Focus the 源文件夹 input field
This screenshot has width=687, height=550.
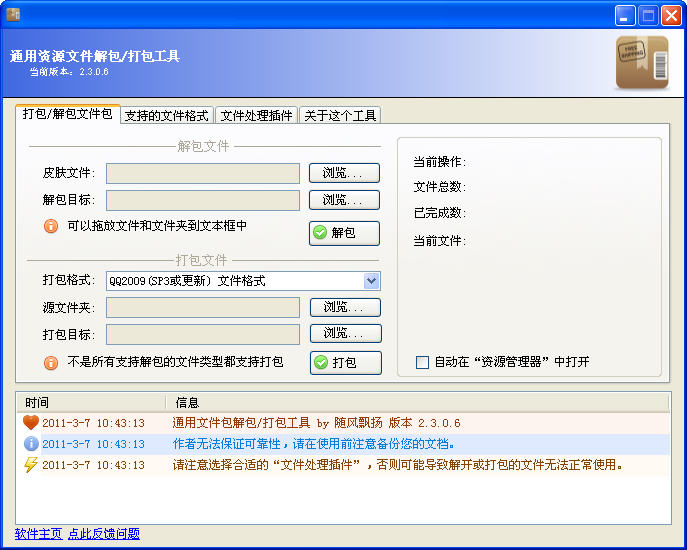pos(203,308)
